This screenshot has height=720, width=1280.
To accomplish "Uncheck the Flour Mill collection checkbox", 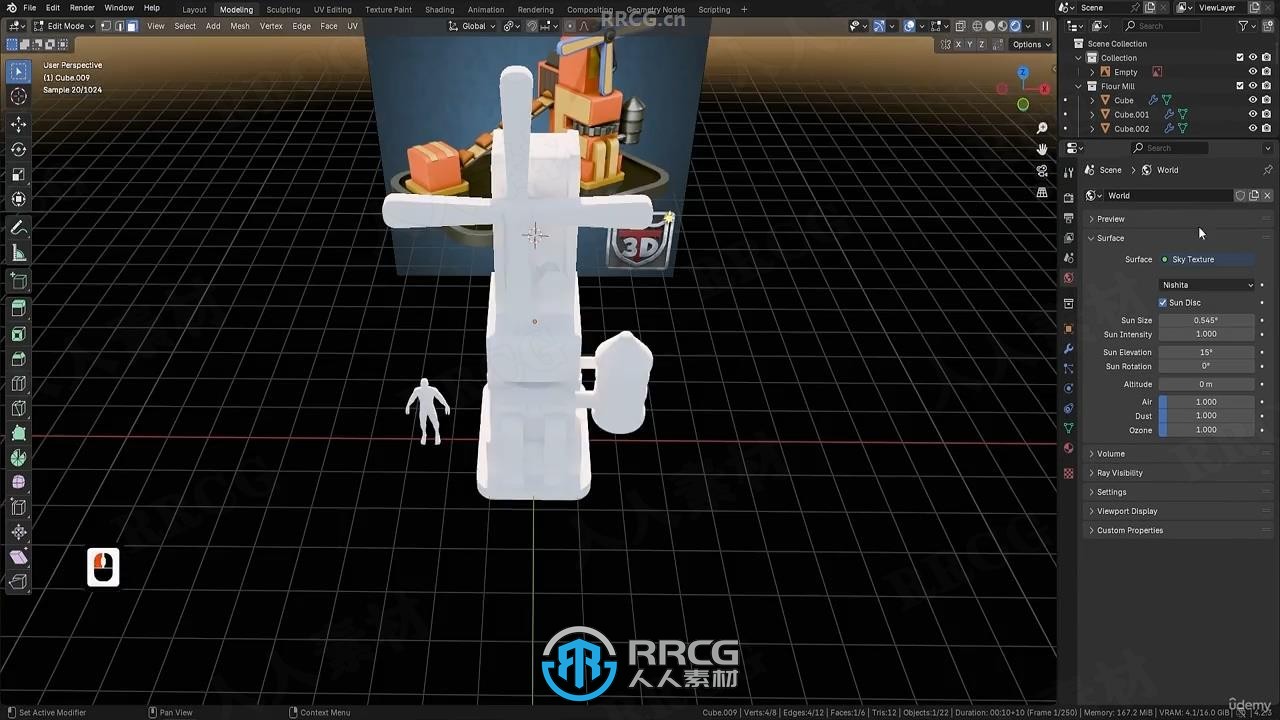I will tap(1240, 86).
